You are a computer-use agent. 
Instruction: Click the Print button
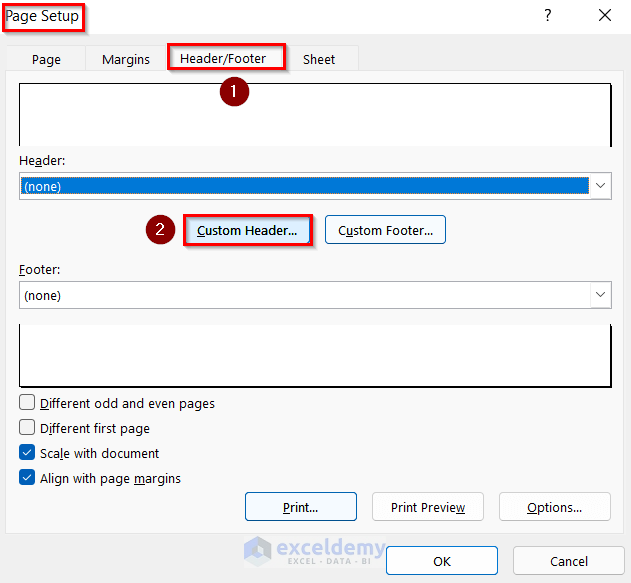coord(301,507)
